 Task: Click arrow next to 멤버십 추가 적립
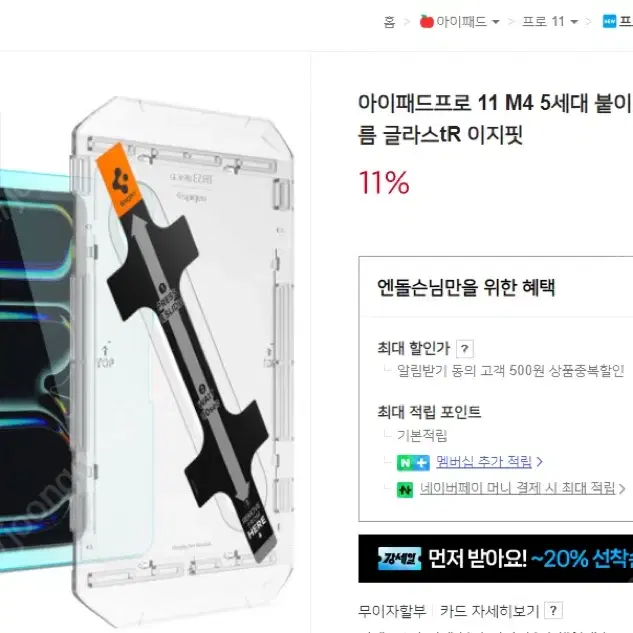539,462
